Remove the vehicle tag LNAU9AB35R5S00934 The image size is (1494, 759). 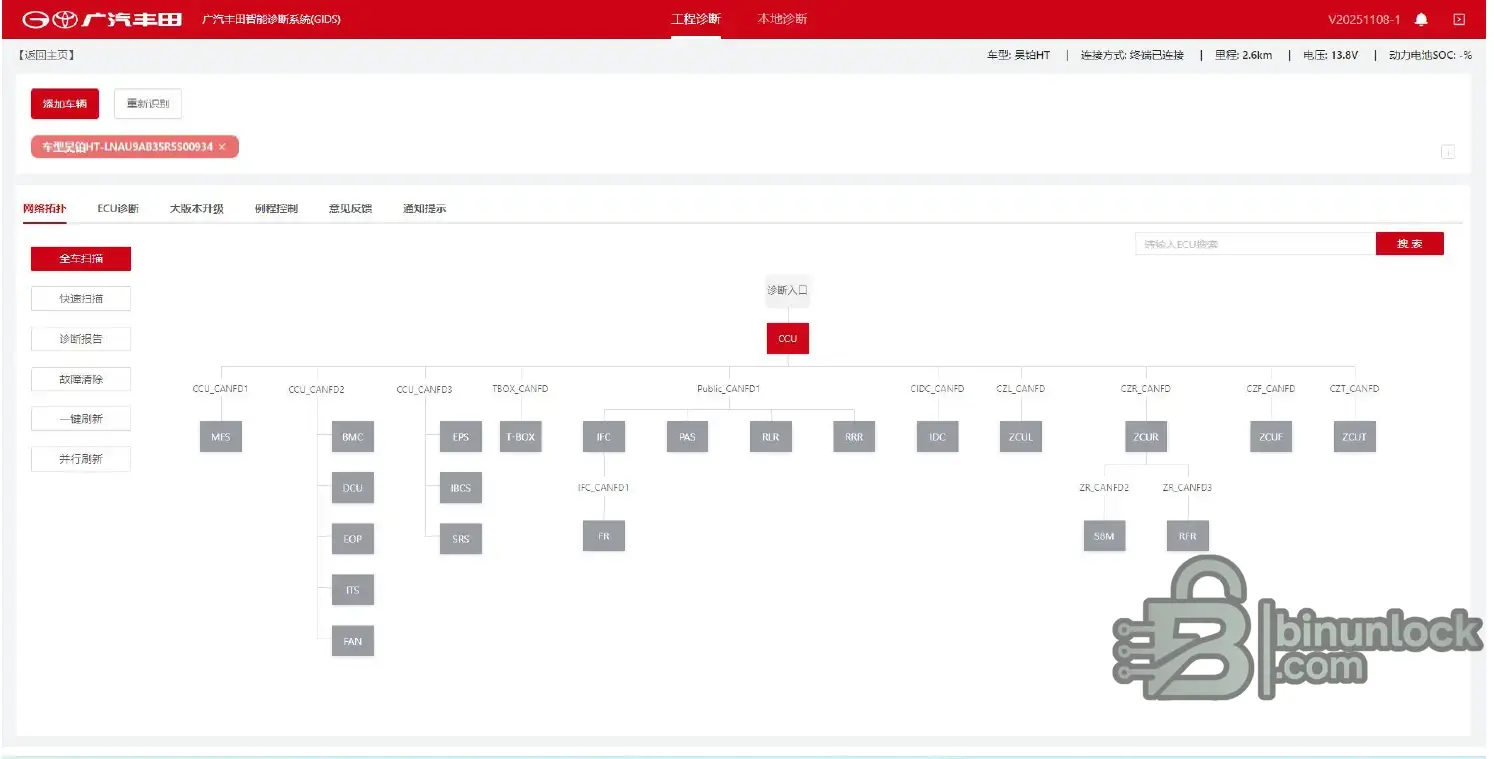pyautogui.click(x=222, y=147)
